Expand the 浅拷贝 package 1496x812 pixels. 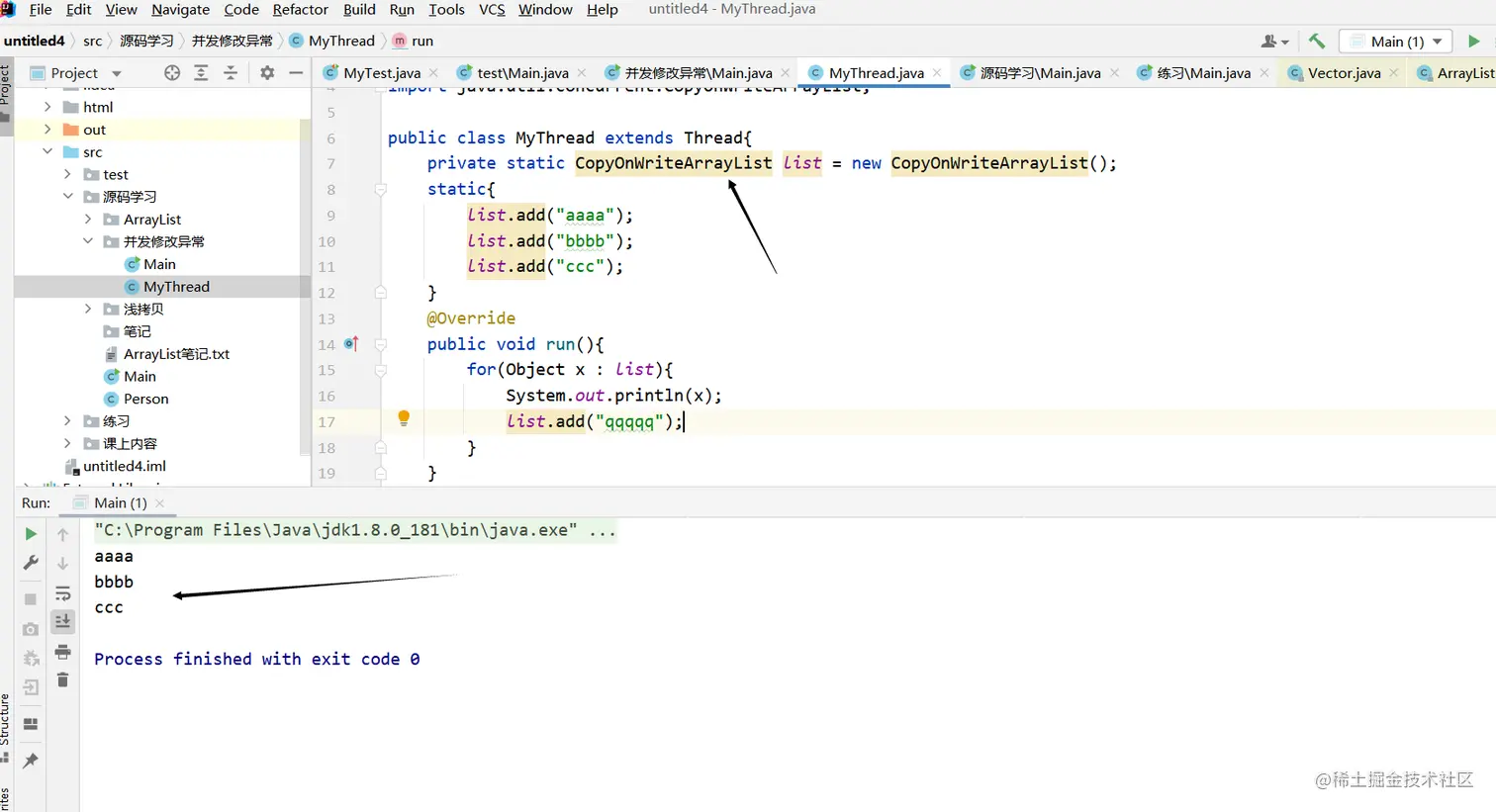tap(88, 309)
